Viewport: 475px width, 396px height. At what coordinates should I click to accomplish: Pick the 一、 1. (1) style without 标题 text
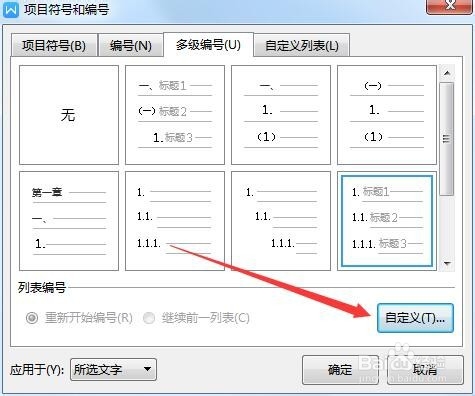coord(281,115)
